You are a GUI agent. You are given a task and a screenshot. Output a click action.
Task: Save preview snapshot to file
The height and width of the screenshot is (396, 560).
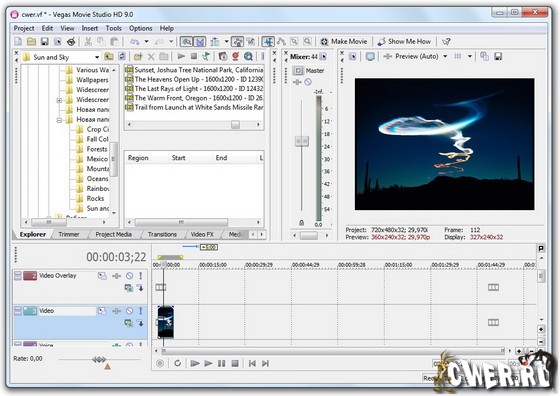pyautogui.click(x=498, y=56)
